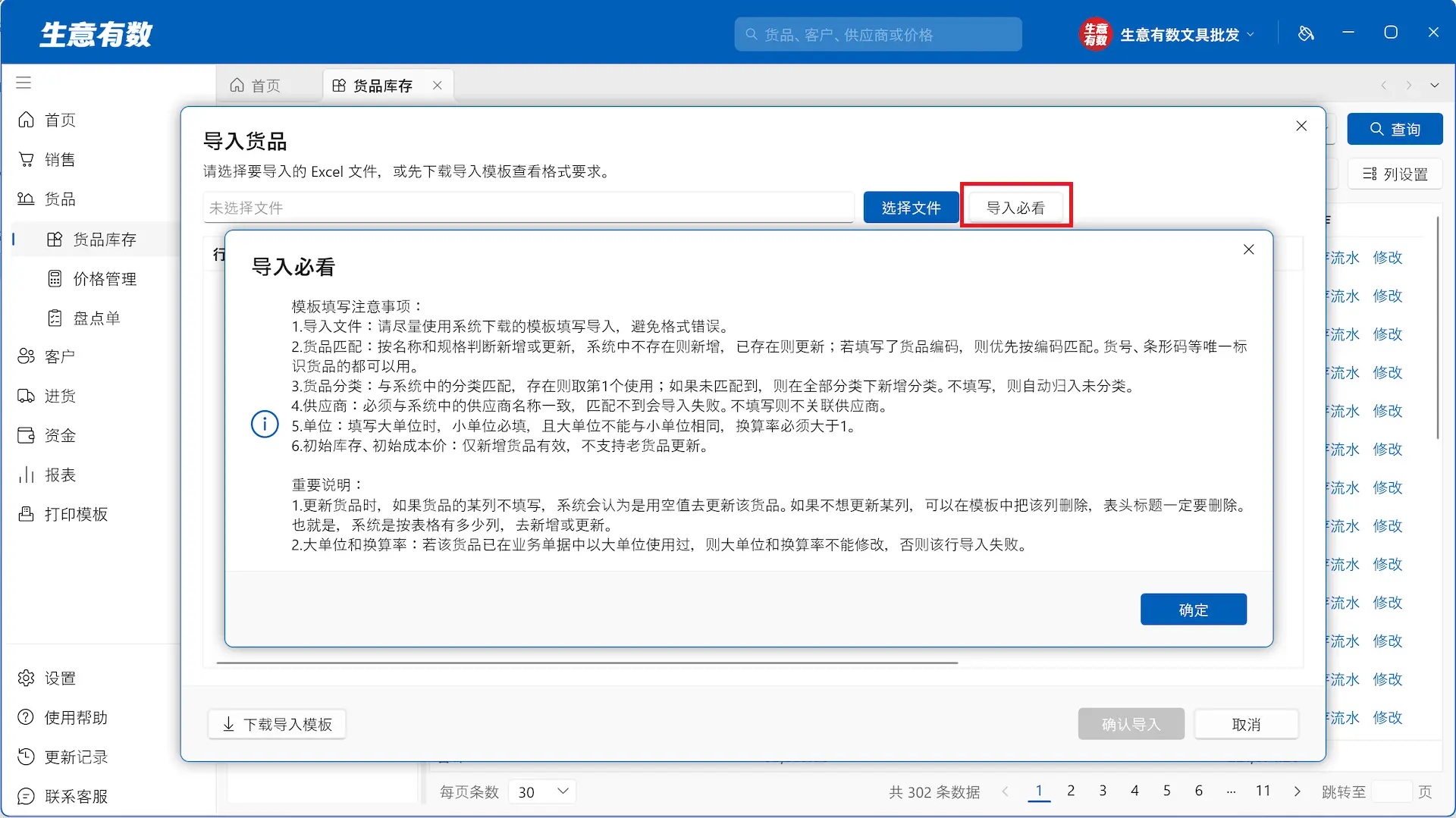Click the 导入必看 button
The width and height of the screenshot is (1456, 818).
pyautogui.click(x=1015, y=208)
